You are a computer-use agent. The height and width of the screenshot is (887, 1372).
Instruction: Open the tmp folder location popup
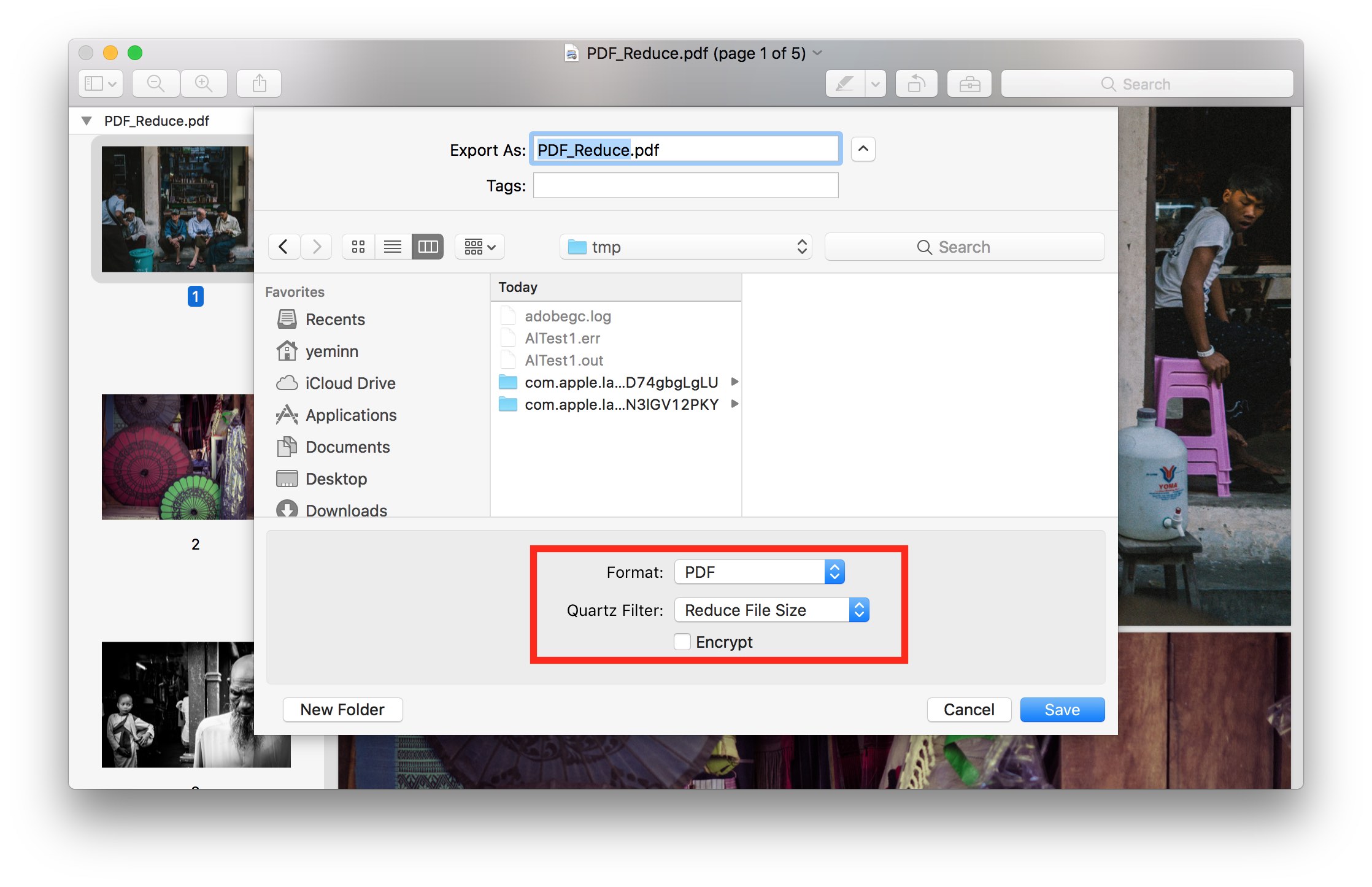coord(685,247)
